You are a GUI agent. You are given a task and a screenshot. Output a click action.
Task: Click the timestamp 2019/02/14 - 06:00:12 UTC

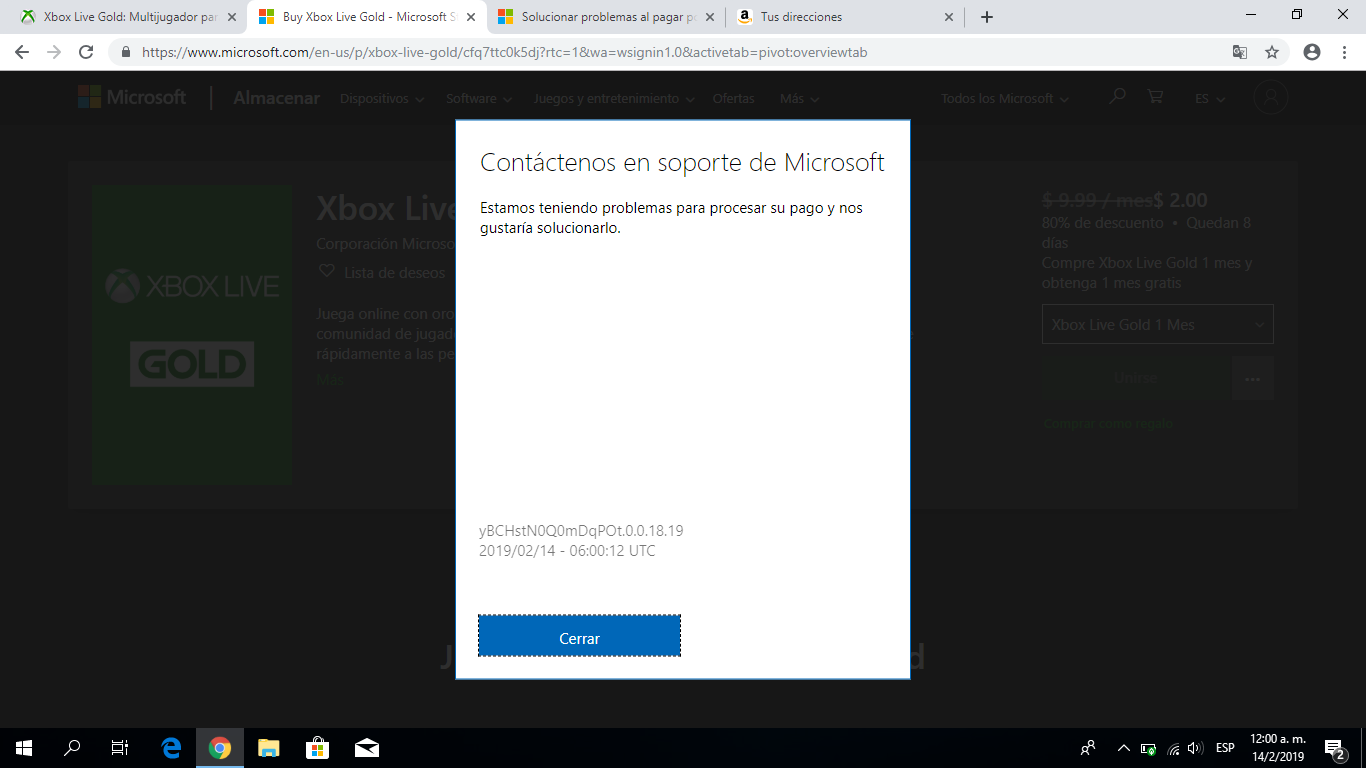[x=567, y=551]
